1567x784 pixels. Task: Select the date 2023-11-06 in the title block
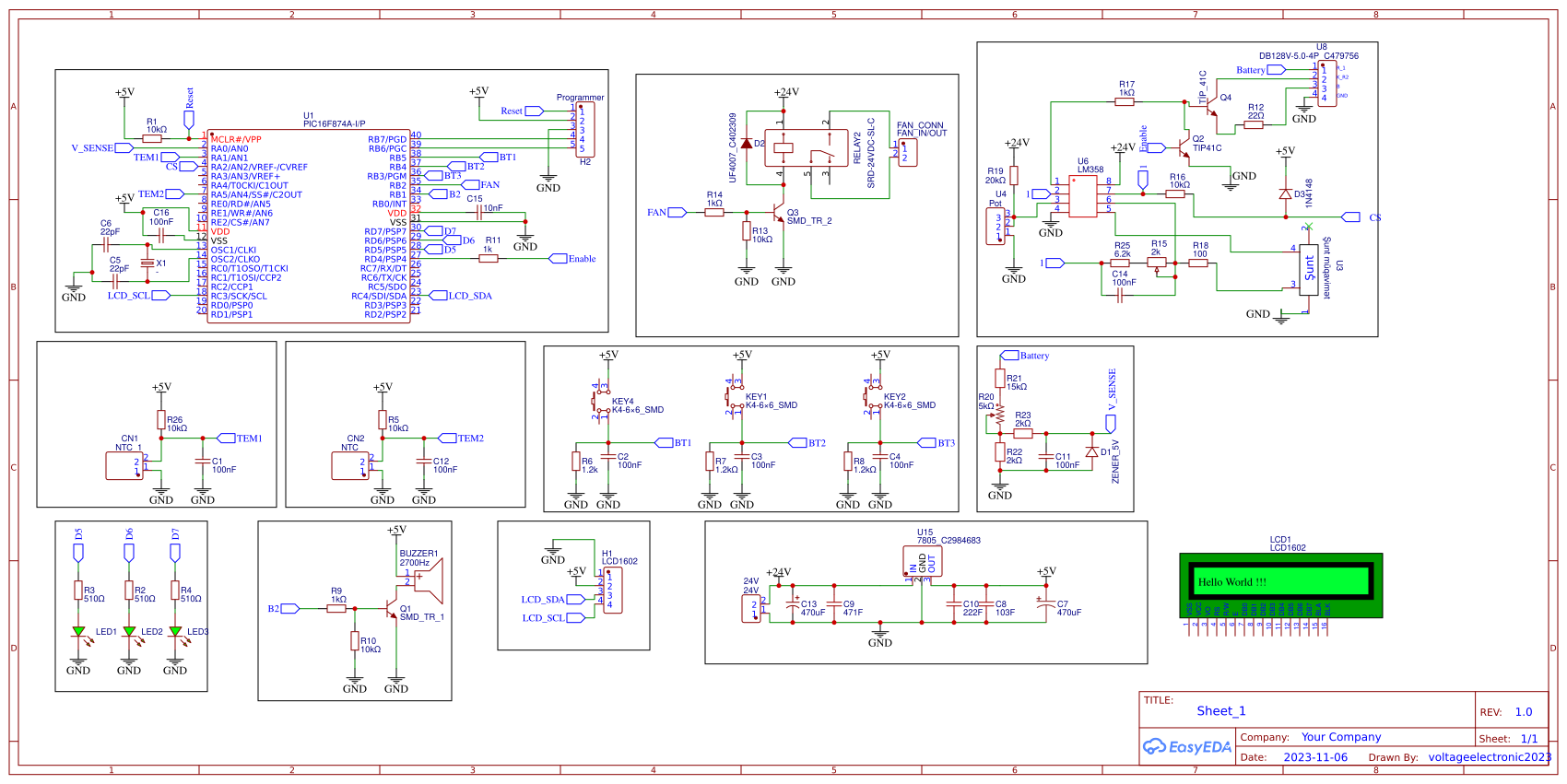click(1314, 757)
